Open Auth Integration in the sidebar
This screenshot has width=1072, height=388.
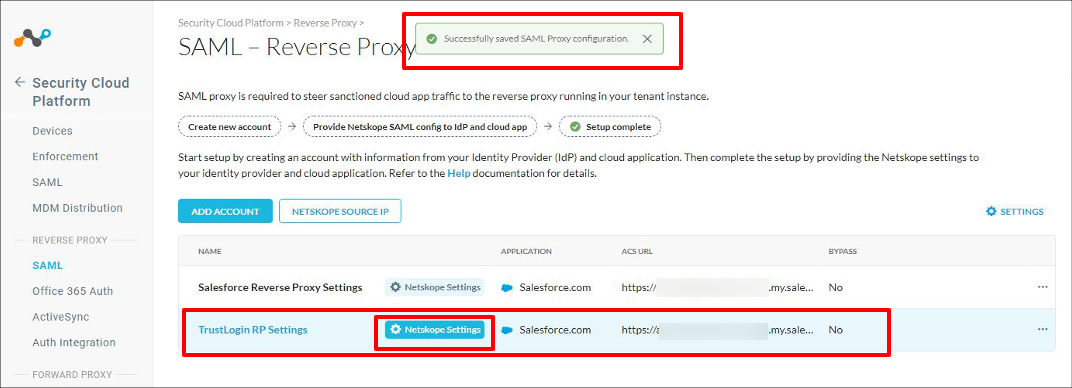click(74, 342)
